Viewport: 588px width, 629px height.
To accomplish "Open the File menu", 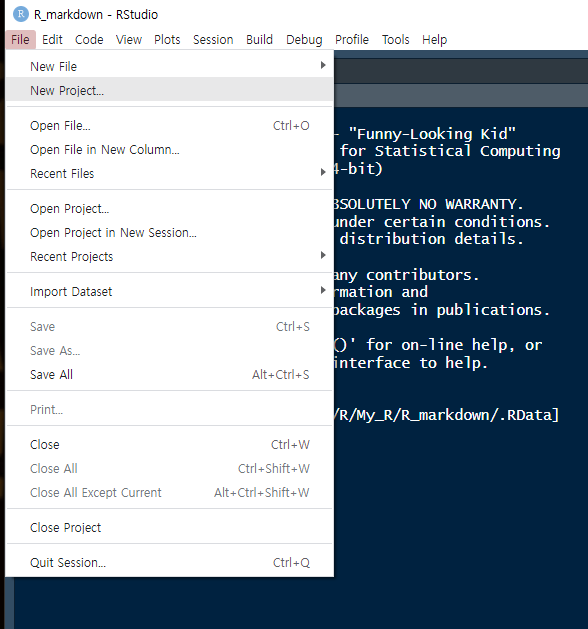I will 20,40.
